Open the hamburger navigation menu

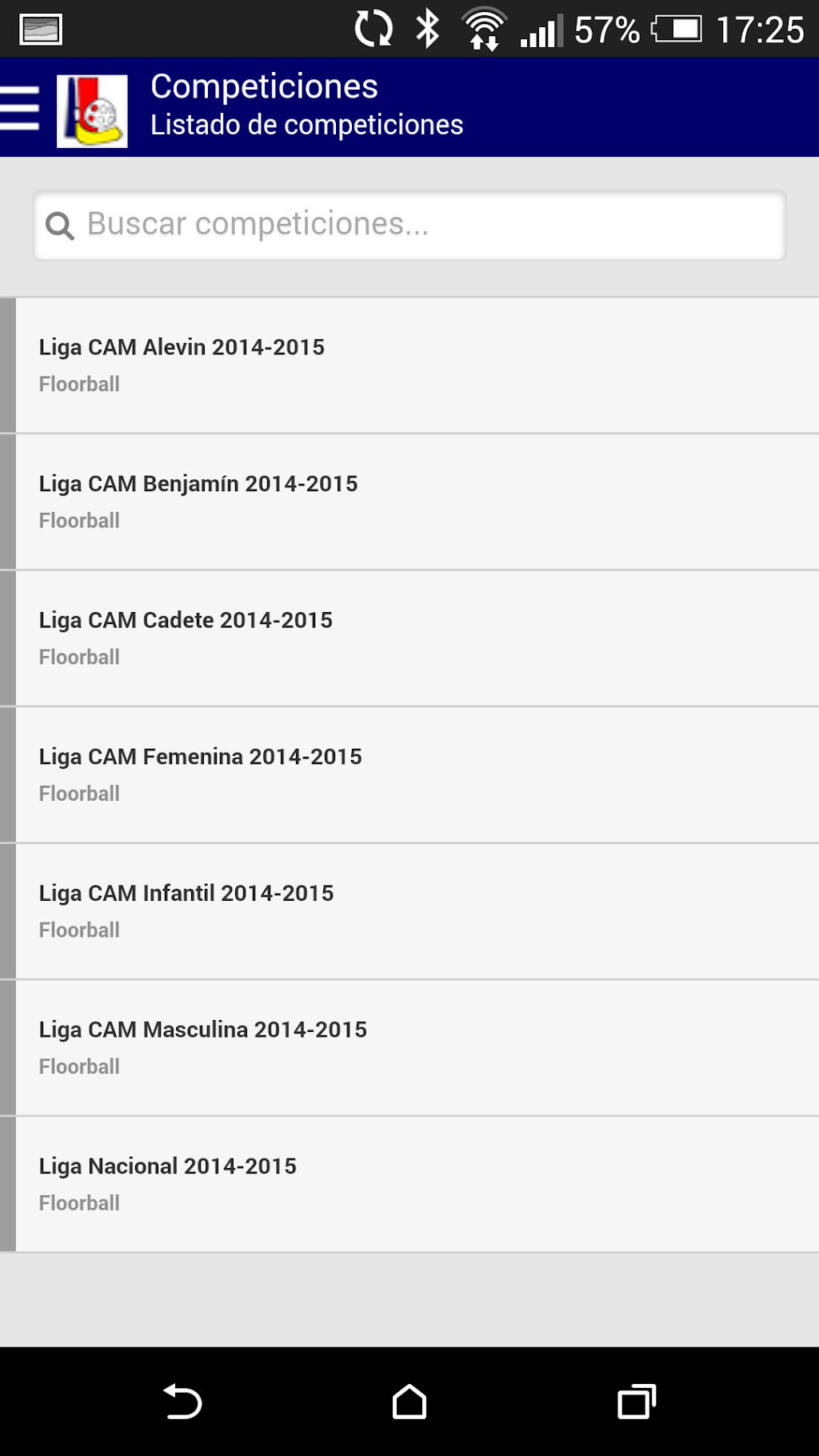[x=21, y=108]
